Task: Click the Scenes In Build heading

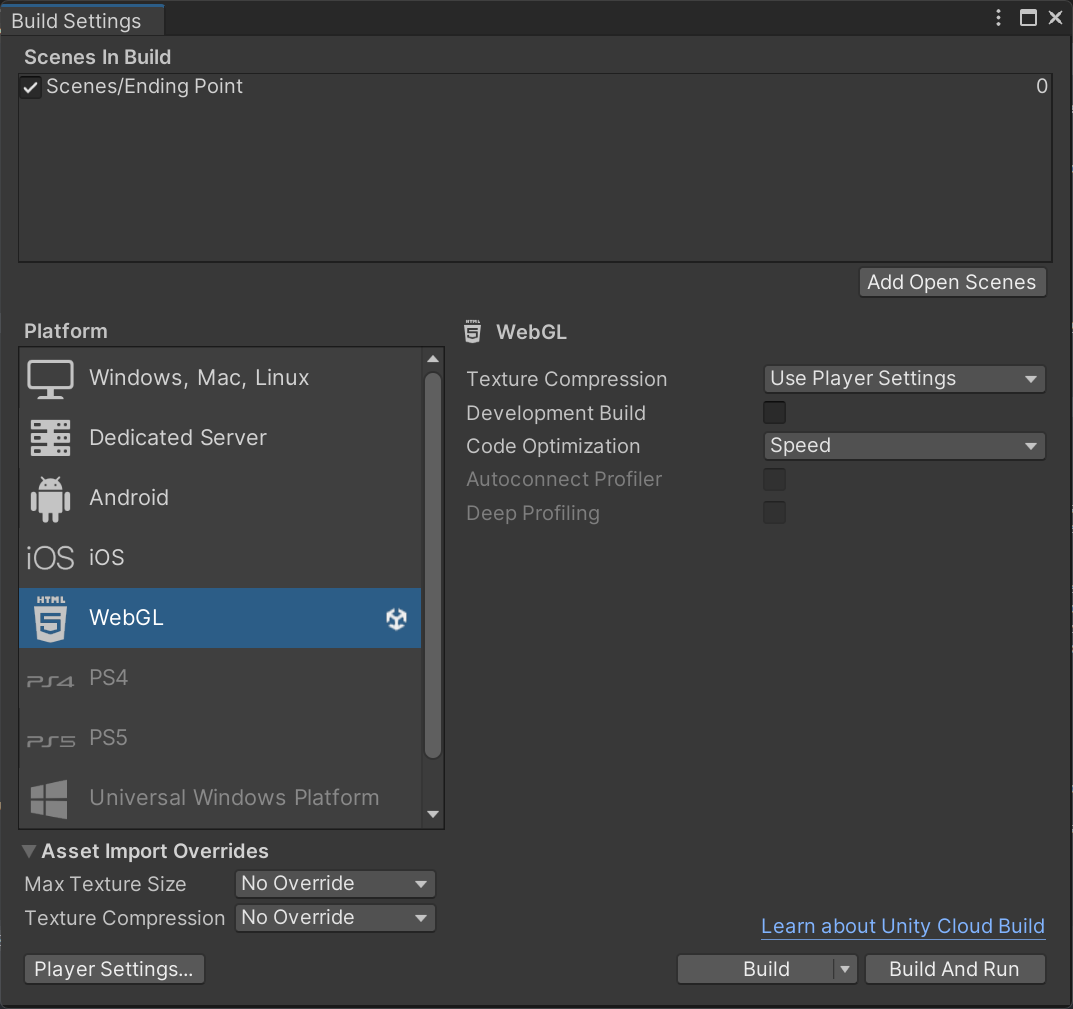Action: click(97, 57)
